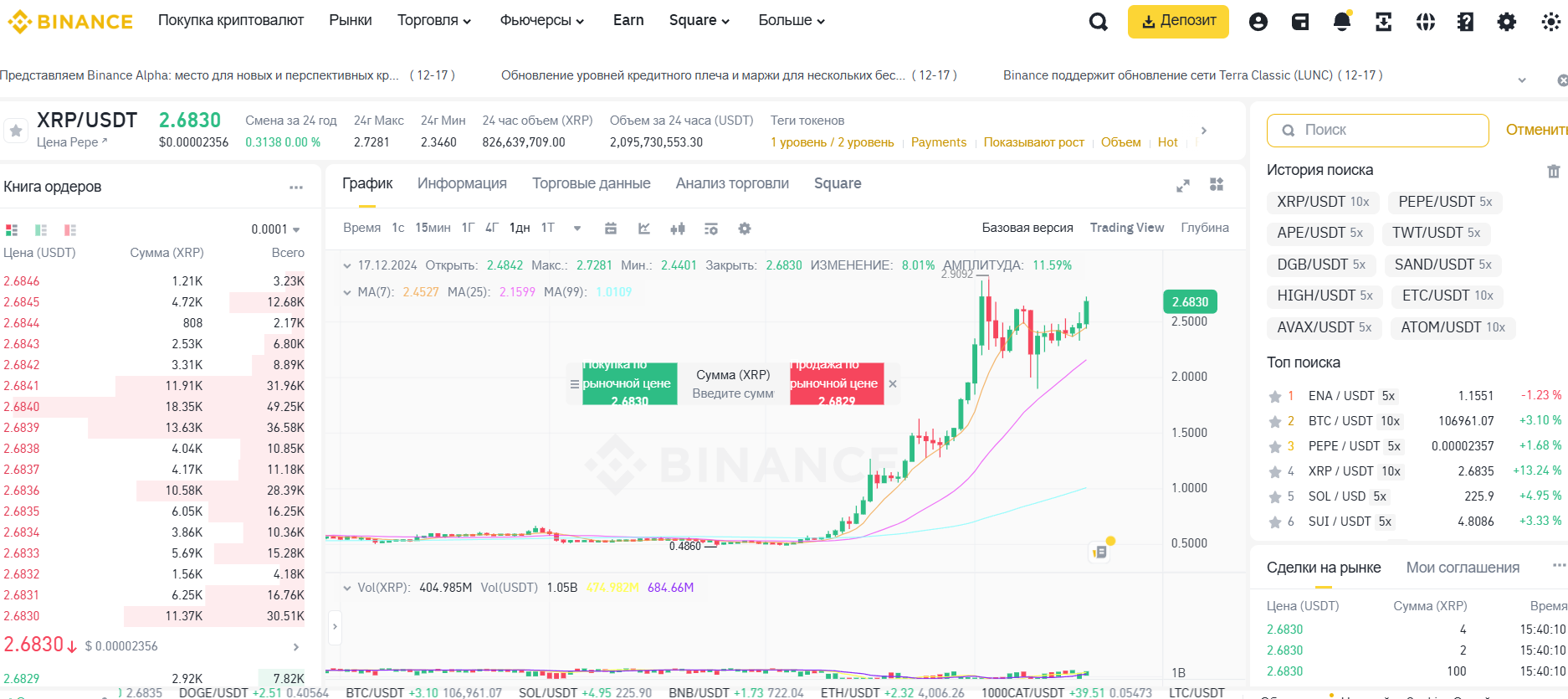Click Покупка по рыночной цене button
Image resolution: width=1568 pixels, height=699 pixels.
pyautogui.click(x=629, y=384)
